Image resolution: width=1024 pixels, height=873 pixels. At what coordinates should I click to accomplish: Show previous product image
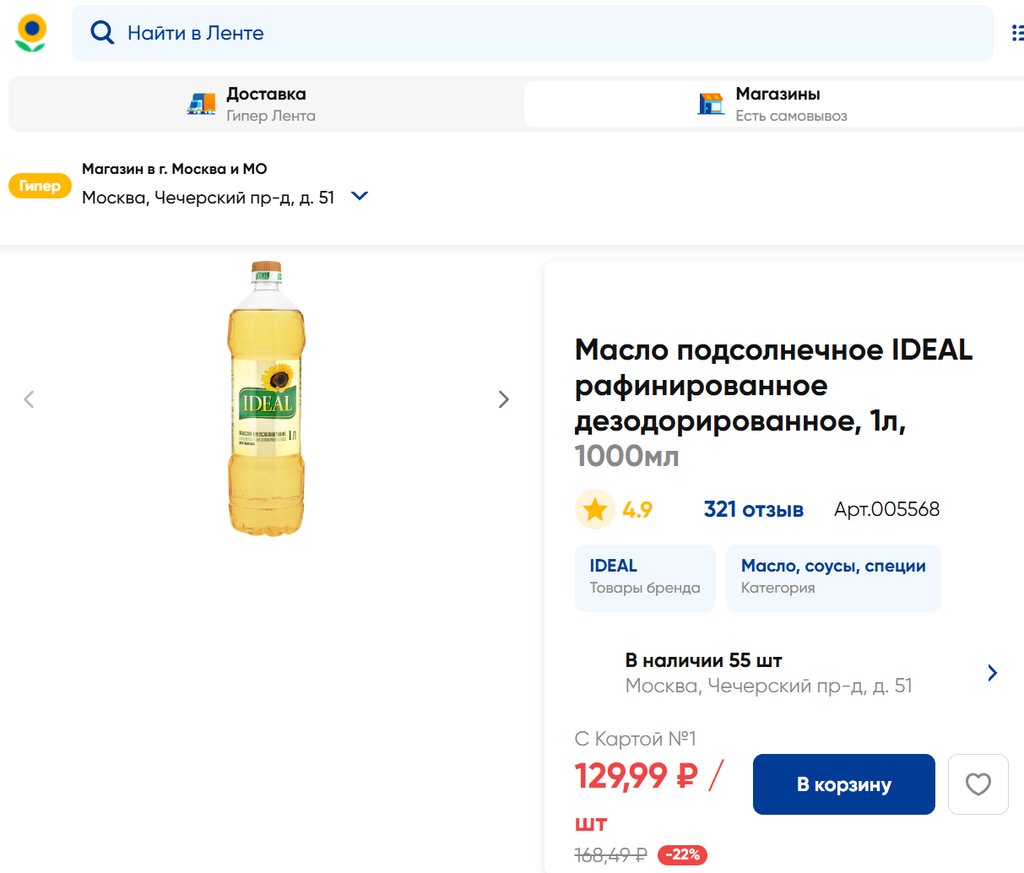click(29, 400)
